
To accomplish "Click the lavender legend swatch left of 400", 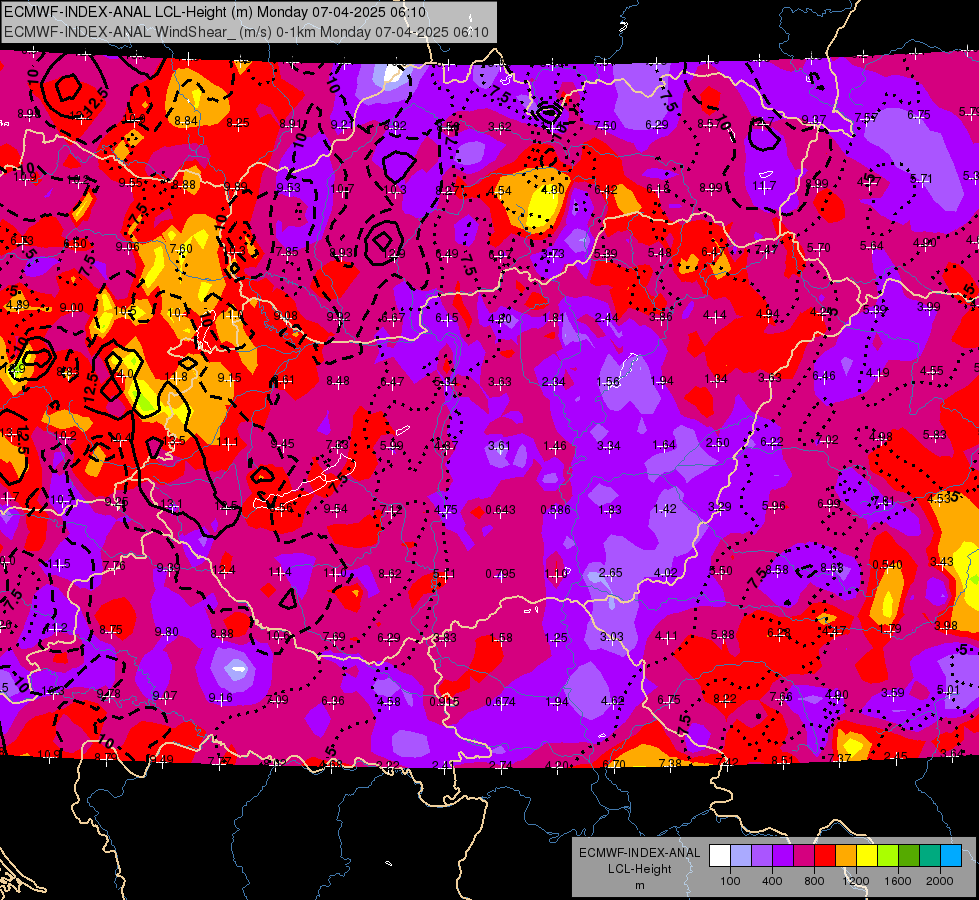I will click(x=762, y=856).
